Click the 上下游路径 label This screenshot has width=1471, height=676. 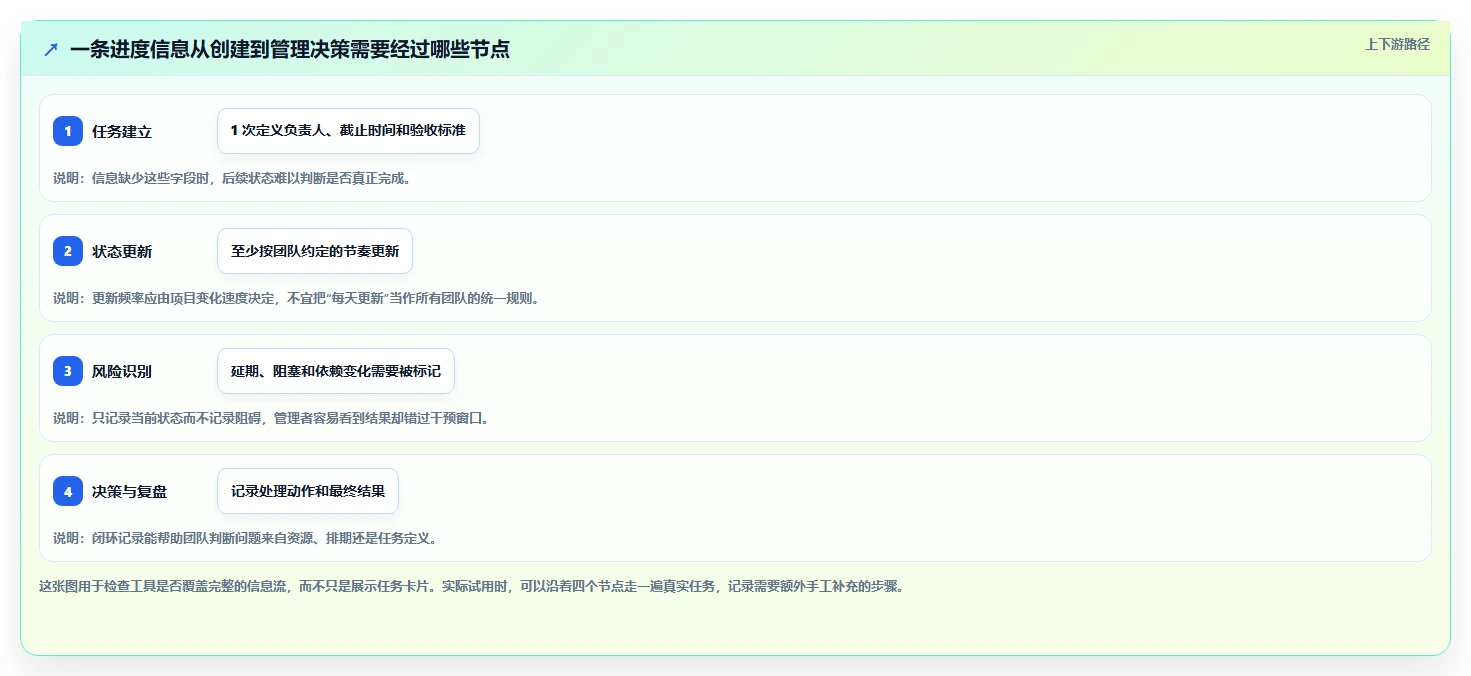[1397, 44]
